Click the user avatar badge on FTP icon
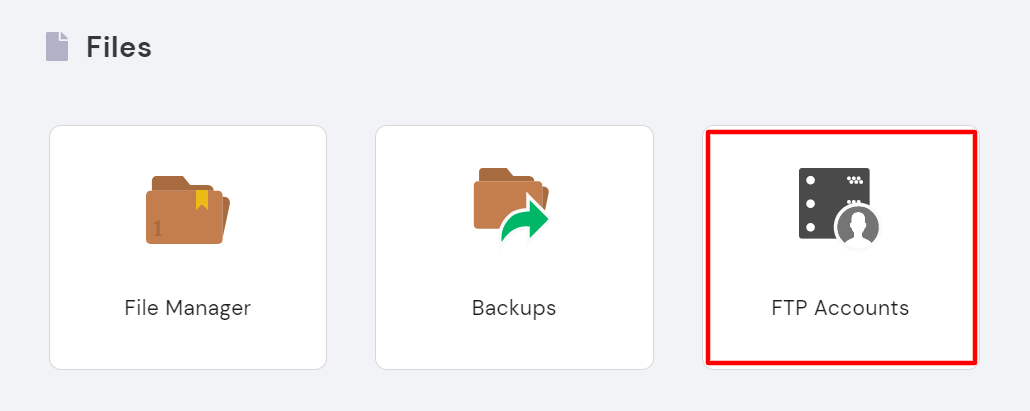 tap(857, 226)
